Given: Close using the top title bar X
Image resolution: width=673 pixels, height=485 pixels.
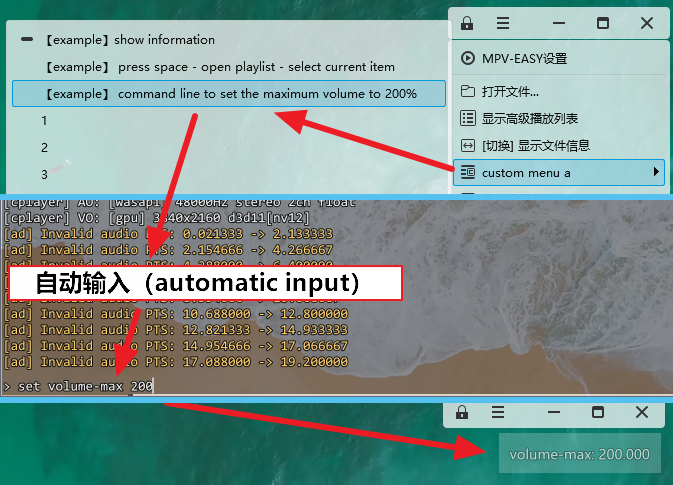Looking at the screenshot, I should click(647, 23).
